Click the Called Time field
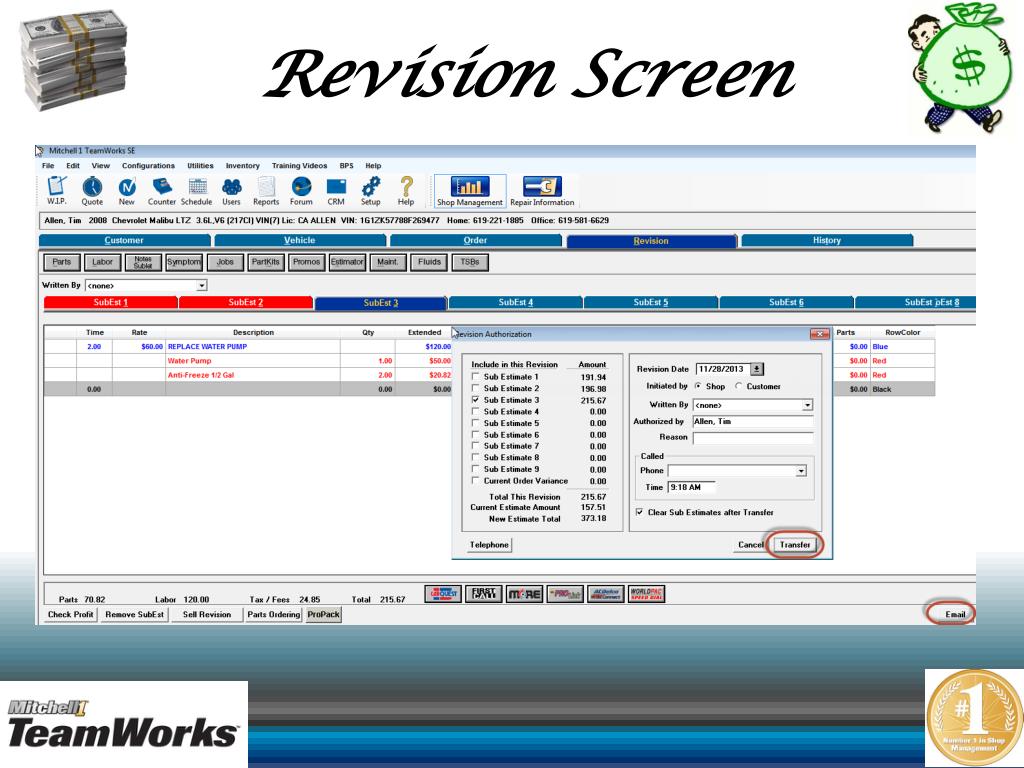The width and height of the screenshot is (1024, 768). click(692, 487)
